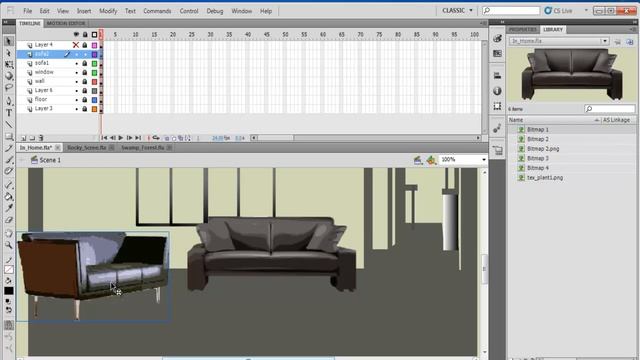This screenshot has height=360, width=640.
Task: Unlock Layer 3
Action: pos(85,109)
